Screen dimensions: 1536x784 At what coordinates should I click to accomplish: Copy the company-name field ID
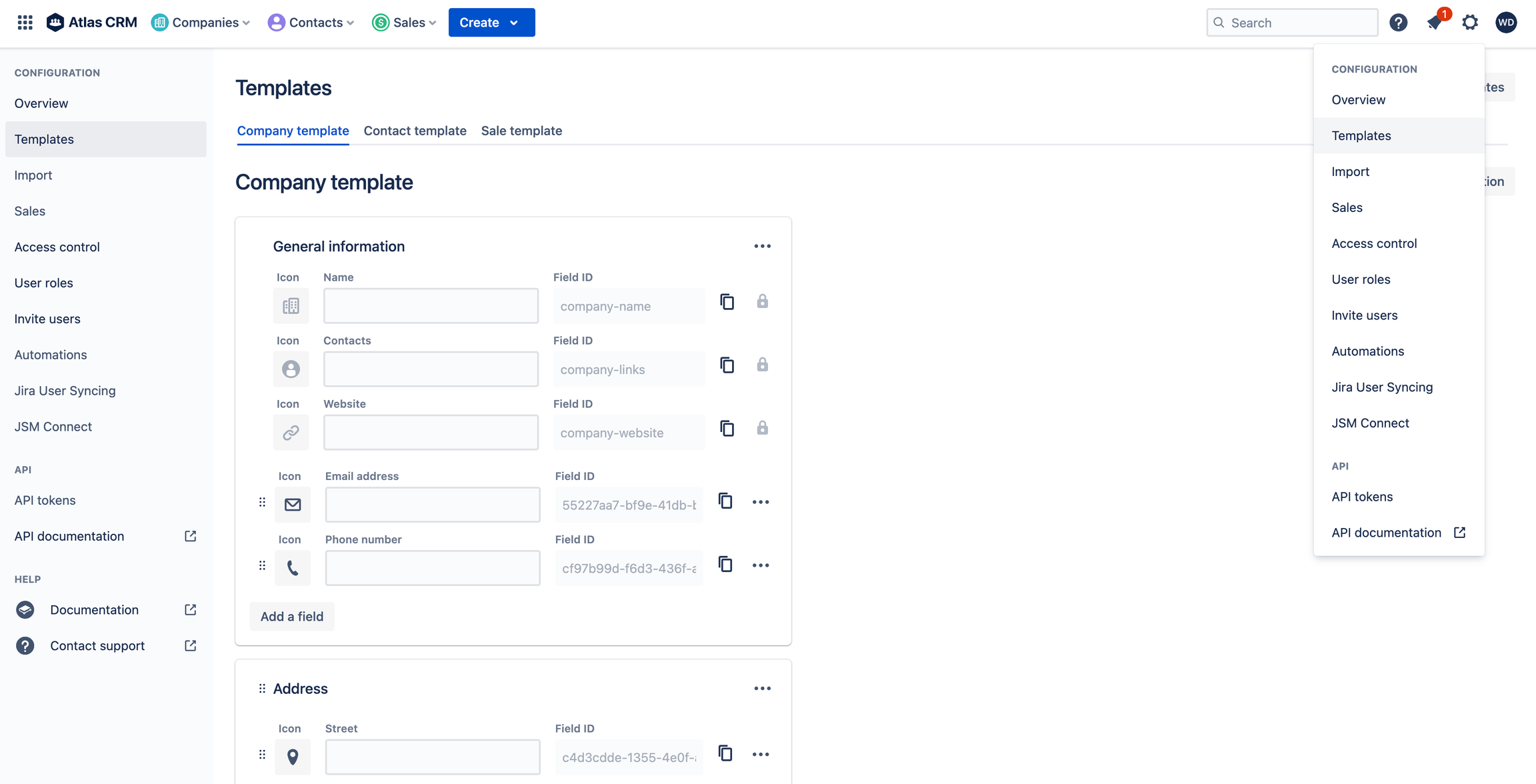(727, 302)
